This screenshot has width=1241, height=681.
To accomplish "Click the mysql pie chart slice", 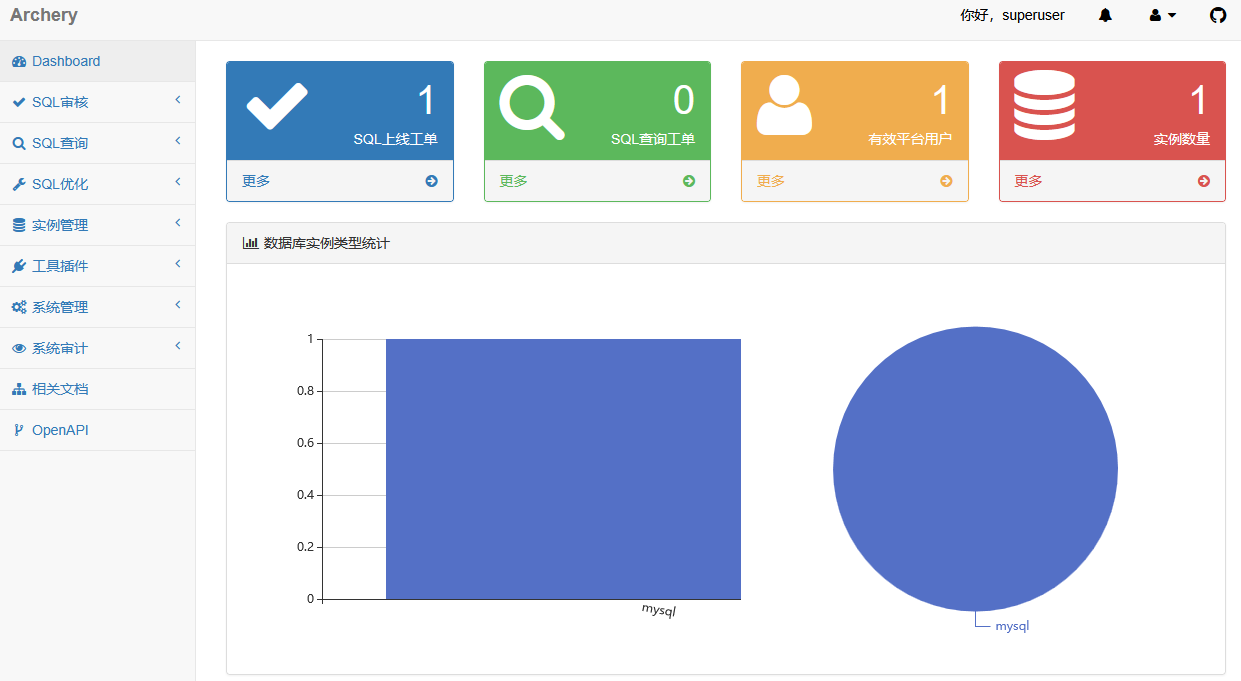I will (975, 469).
